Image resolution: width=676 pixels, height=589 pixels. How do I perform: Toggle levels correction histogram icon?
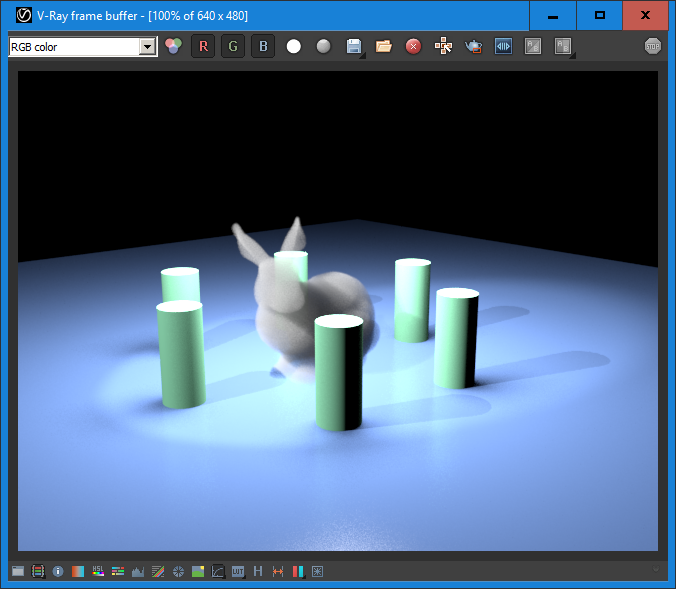click(138, 571)
